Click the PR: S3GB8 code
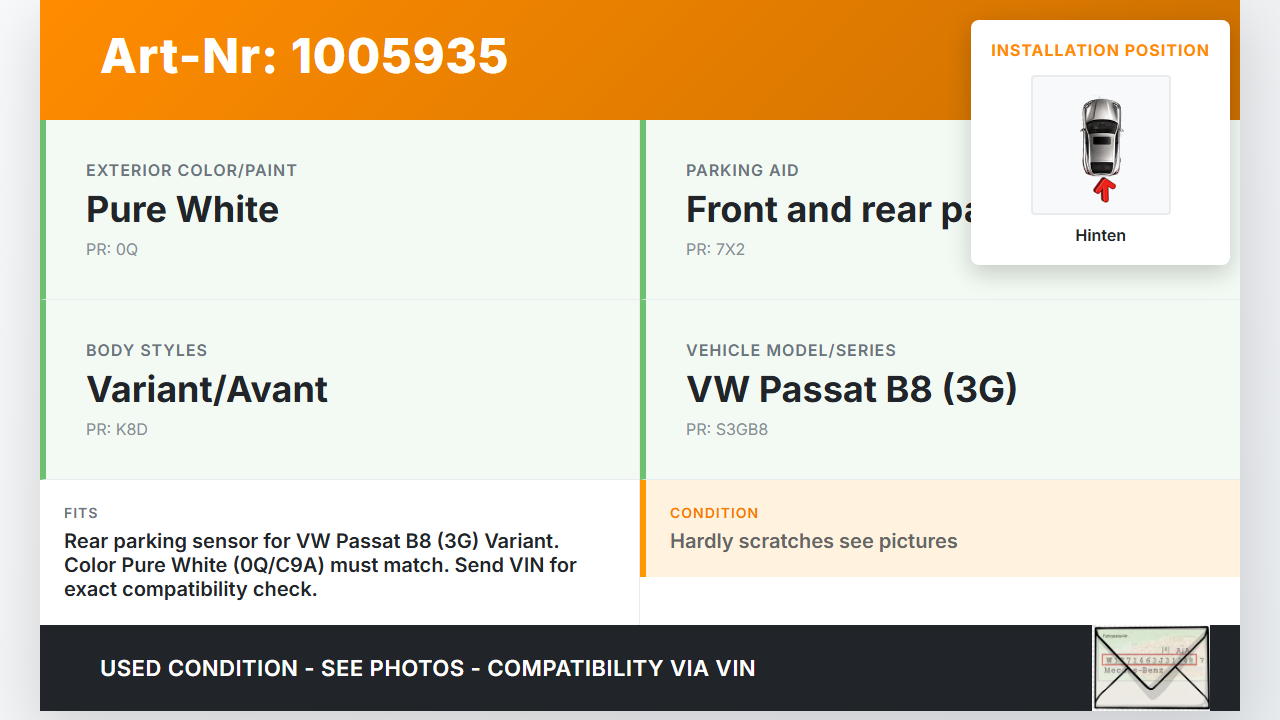Screen dimensions: 1280x720 tap(727, 430)
